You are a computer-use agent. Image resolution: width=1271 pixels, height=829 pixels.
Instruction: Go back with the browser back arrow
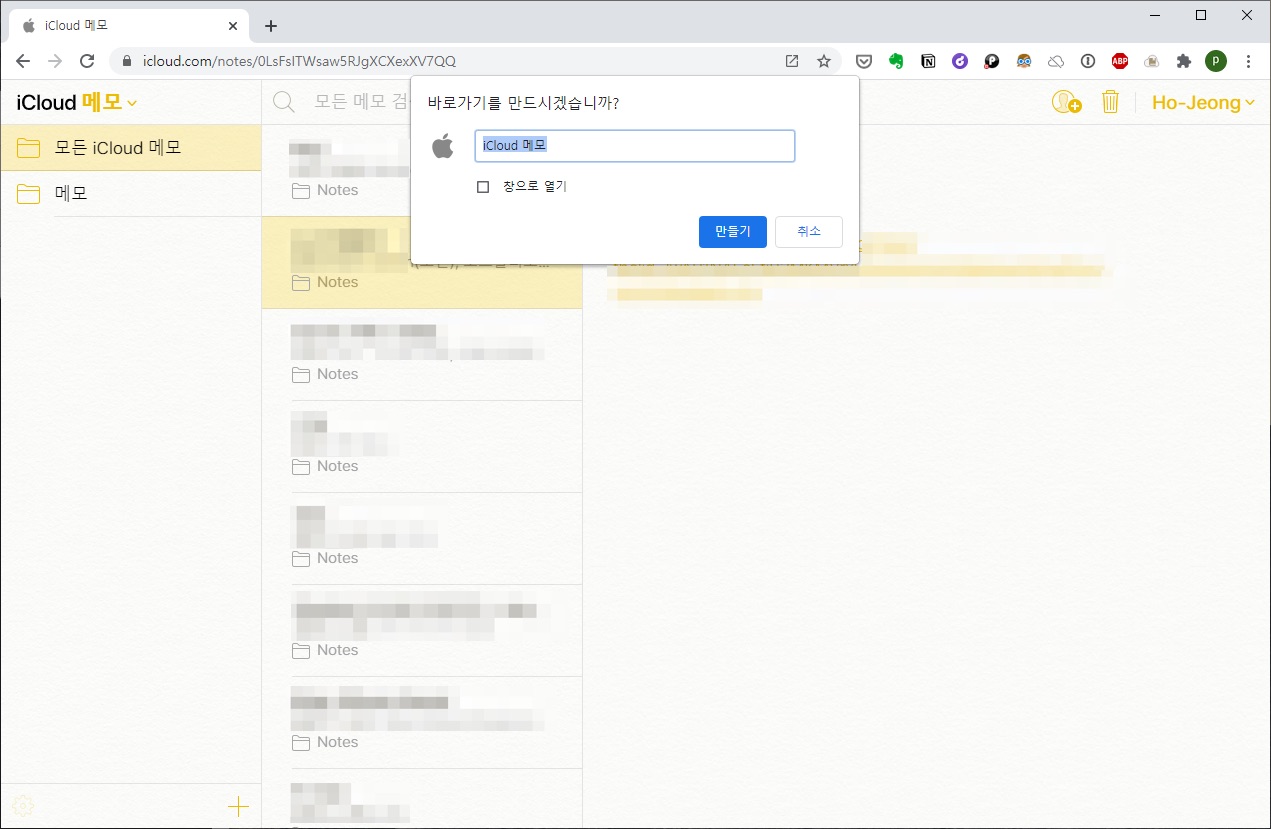tap(23, 61)
